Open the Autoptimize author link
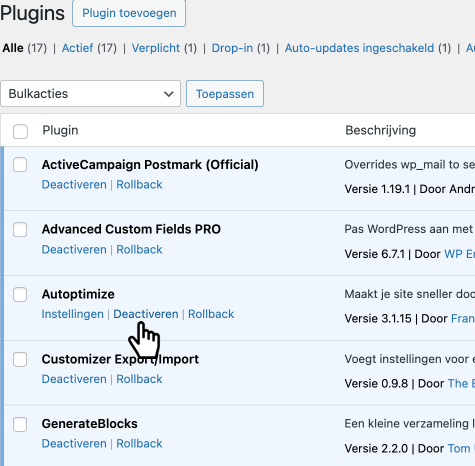This screenshot has width=475, height=466. [x=463, y=319]
